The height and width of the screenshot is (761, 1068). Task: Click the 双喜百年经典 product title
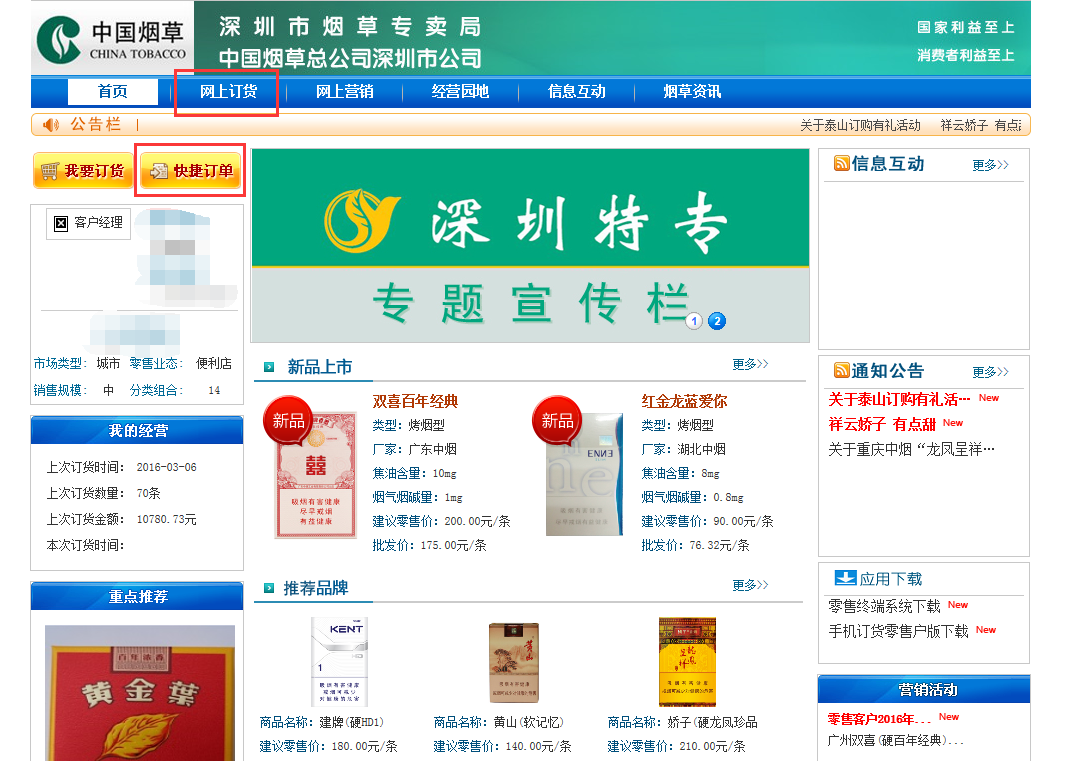point(415,401)
